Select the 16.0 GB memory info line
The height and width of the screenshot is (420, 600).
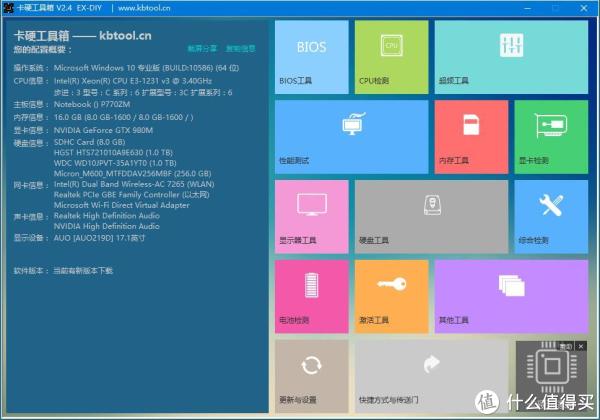(124, 117)
